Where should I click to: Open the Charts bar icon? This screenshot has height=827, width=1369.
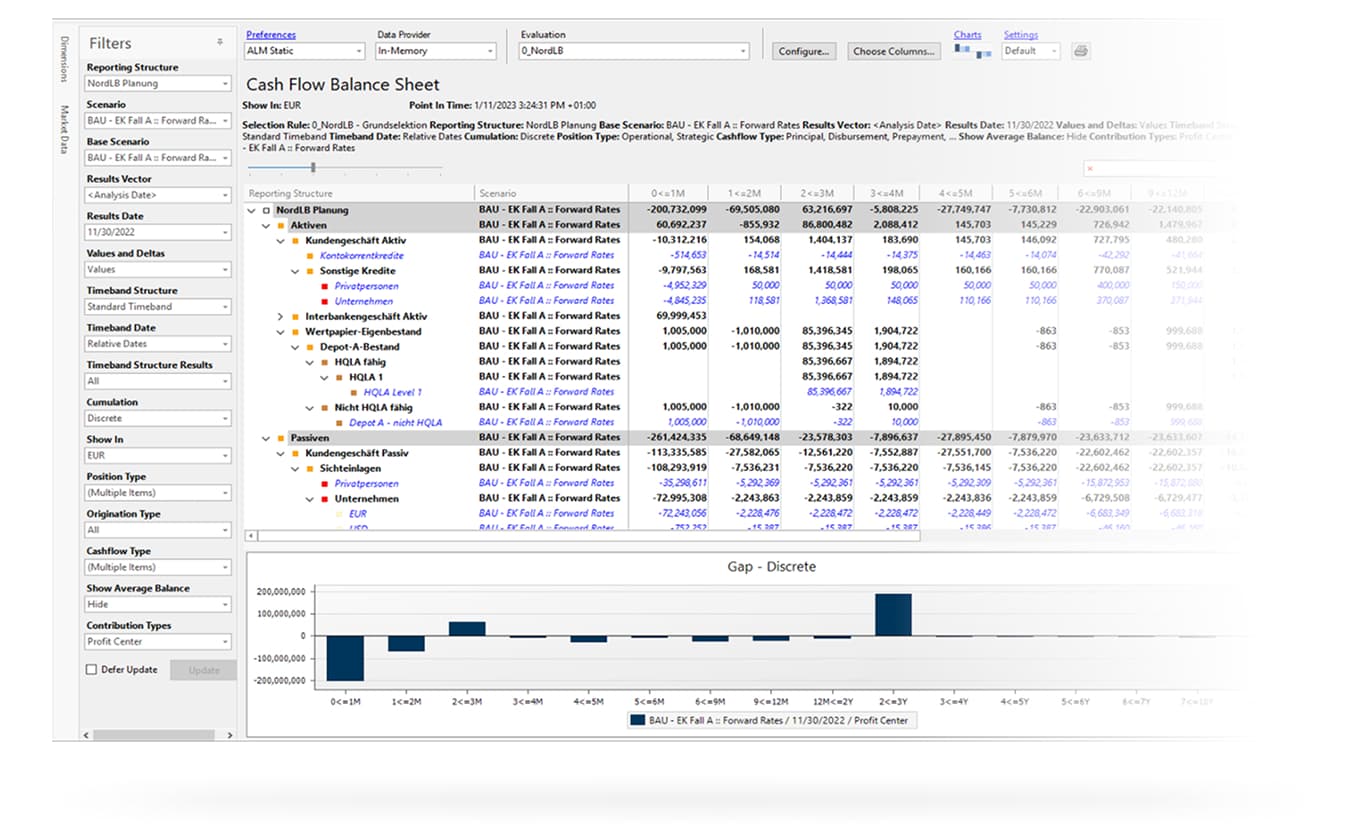pyautogui.click(x=972, y=51)
